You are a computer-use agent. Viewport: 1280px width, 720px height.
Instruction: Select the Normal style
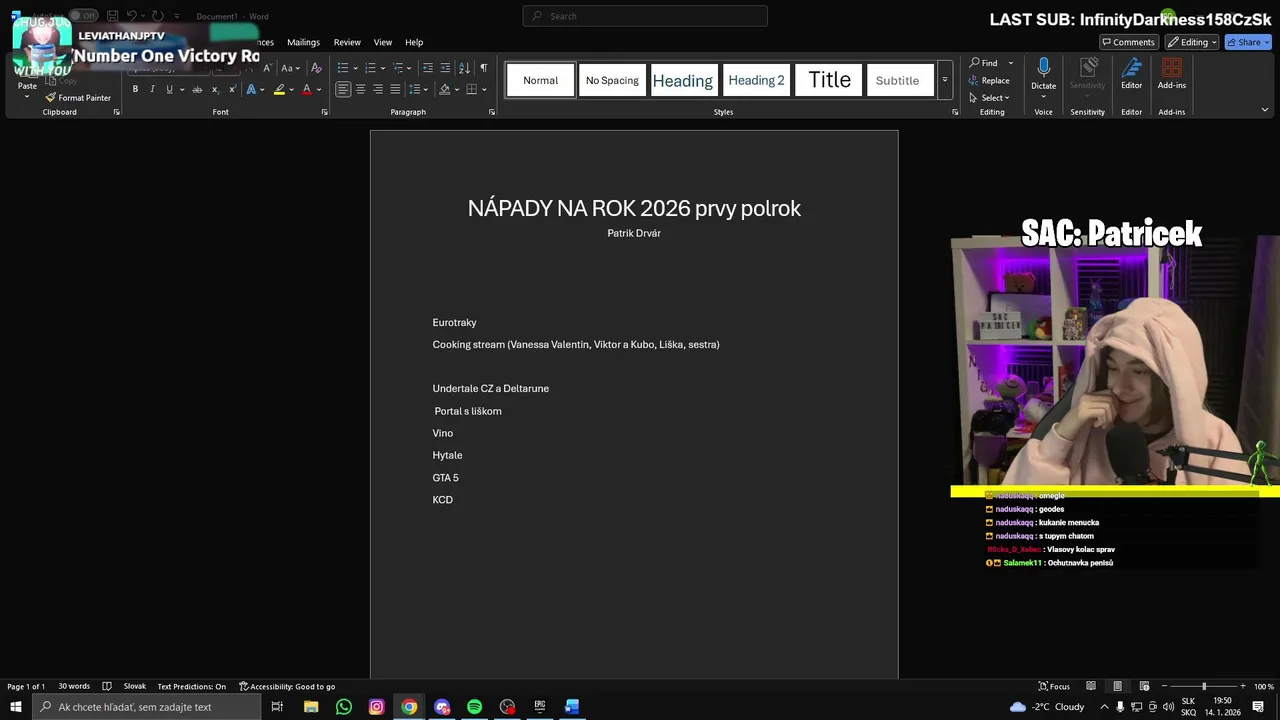541,80
